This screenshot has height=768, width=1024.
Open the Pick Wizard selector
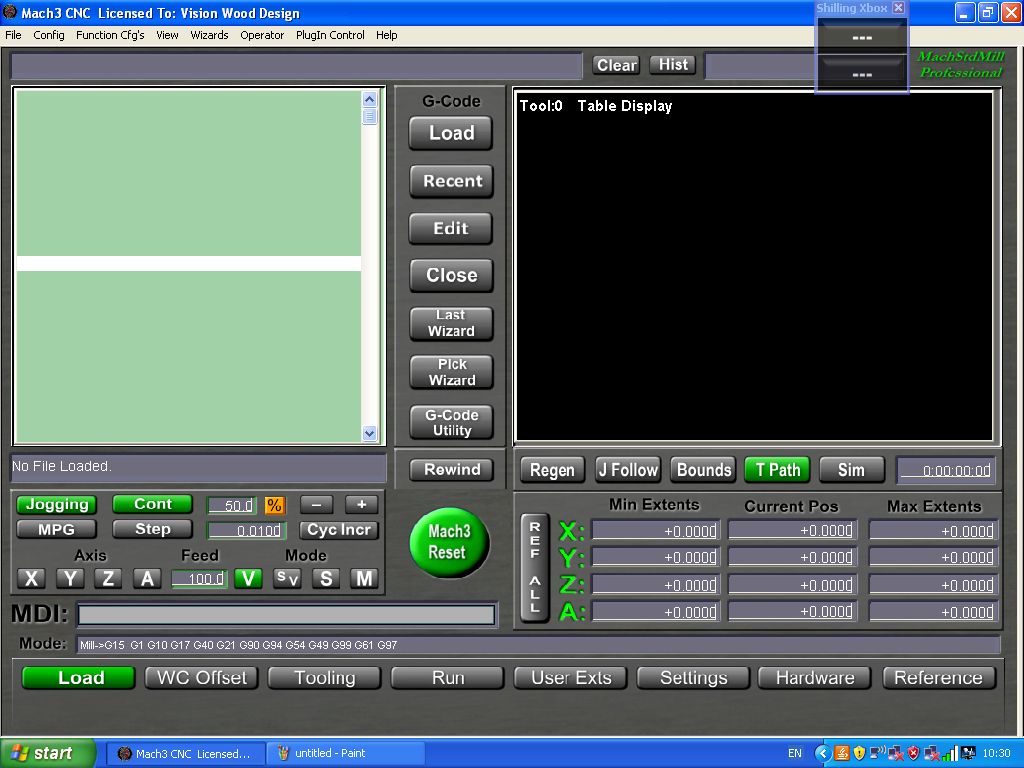click(451, 372)
